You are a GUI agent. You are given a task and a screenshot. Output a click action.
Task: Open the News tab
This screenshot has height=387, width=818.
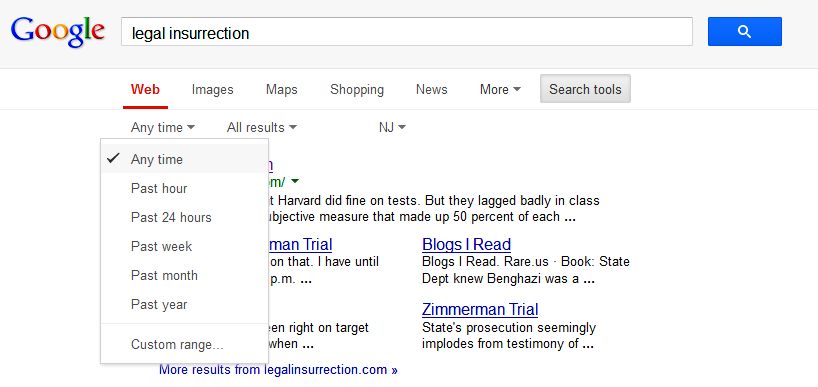(431, 90)
